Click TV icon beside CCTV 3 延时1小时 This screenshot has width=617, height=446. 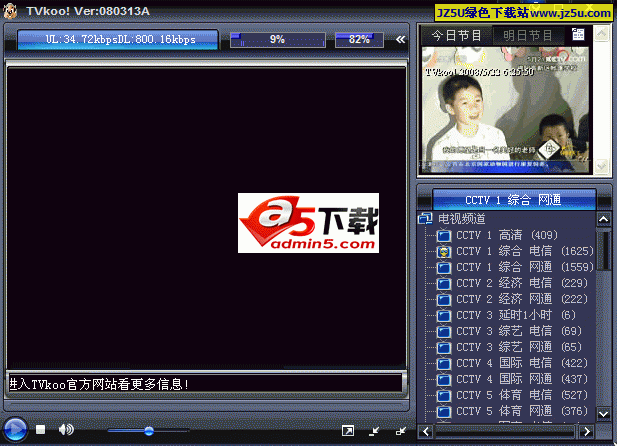(444, 316)
